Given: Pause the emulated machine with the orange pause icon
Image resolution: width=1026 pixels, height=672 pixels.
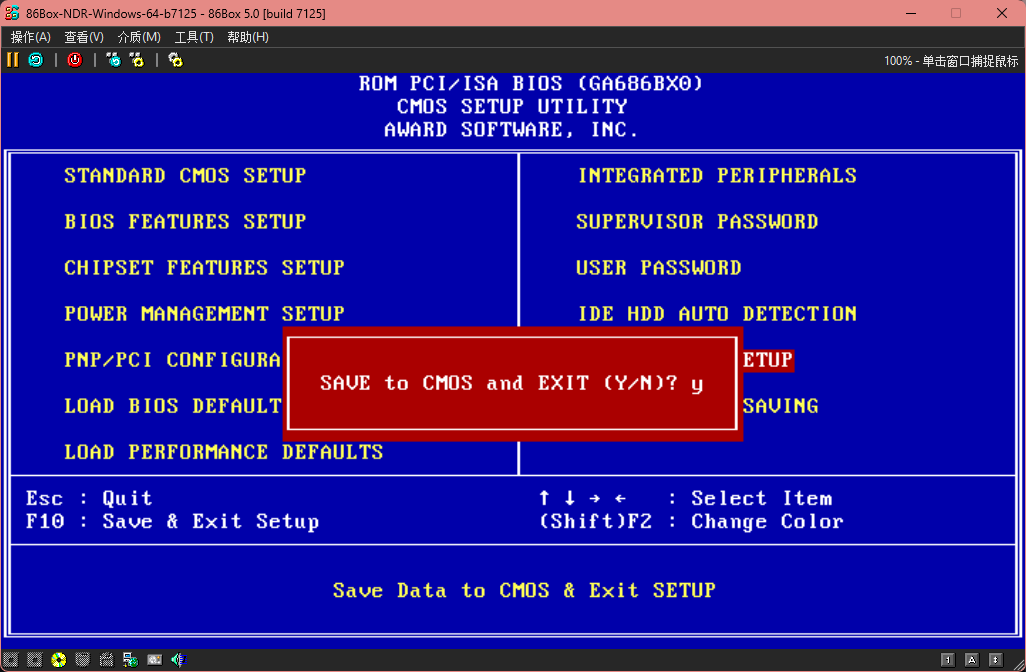Looking at the screenshot, I should (x=12, y=60).
